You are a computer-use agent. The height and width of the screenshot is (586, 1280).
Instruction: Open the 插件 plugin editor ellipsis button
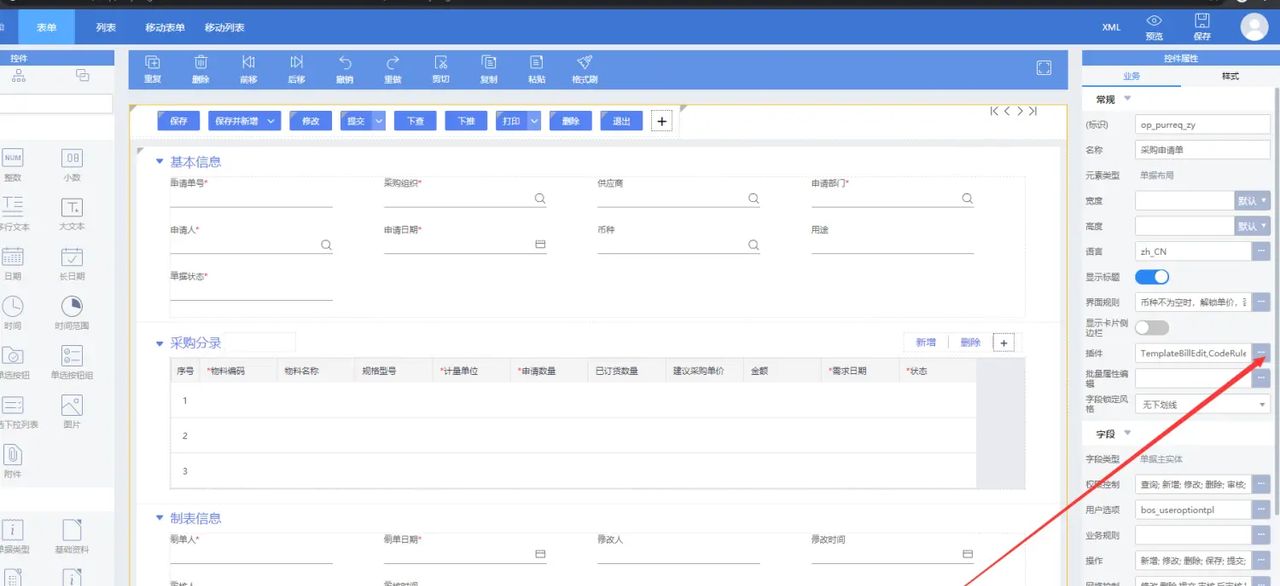coord(1262,352)
